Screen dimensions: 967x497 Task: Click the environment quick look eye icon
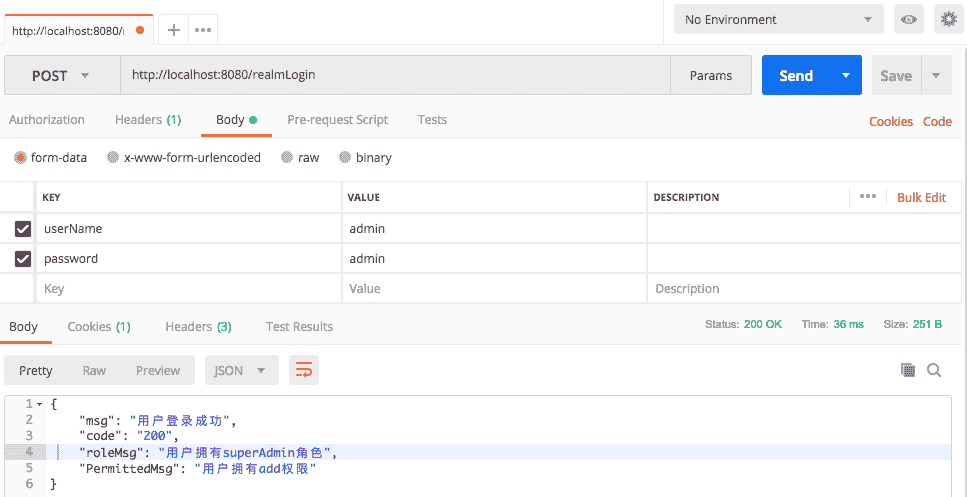(909, 19)
